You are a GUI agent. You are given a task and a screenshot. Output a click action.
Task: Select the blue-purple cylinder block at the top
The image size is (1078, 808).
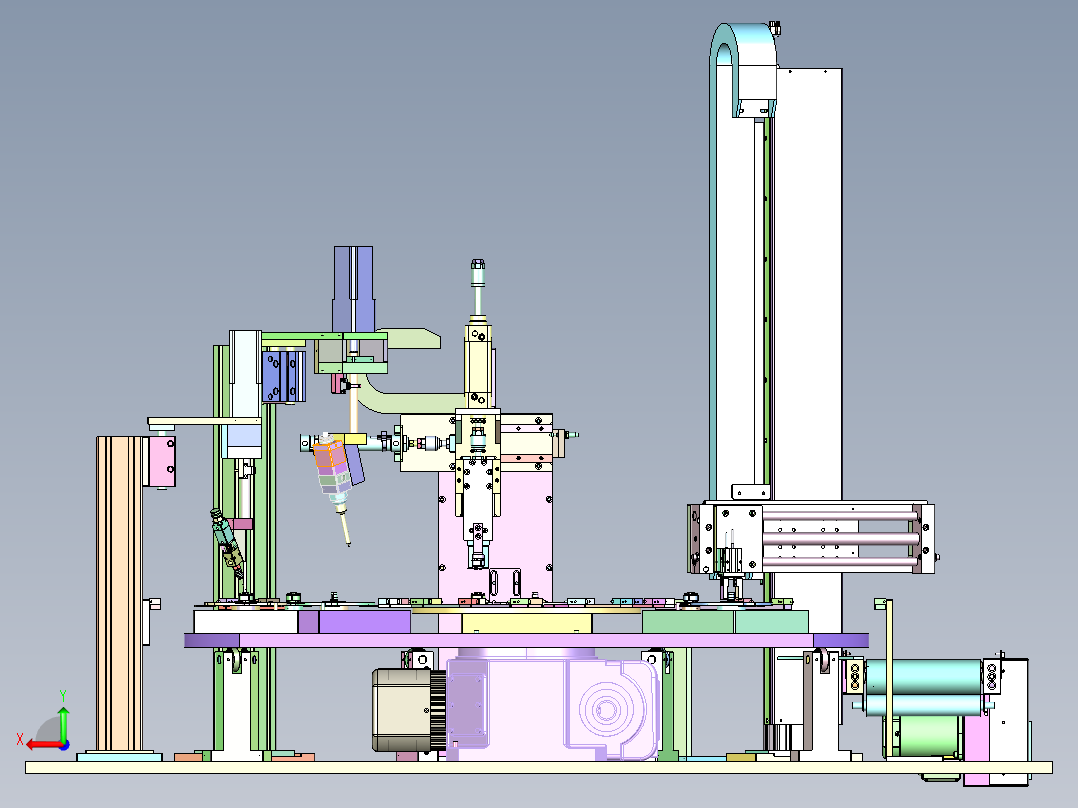tap(353, 290)
